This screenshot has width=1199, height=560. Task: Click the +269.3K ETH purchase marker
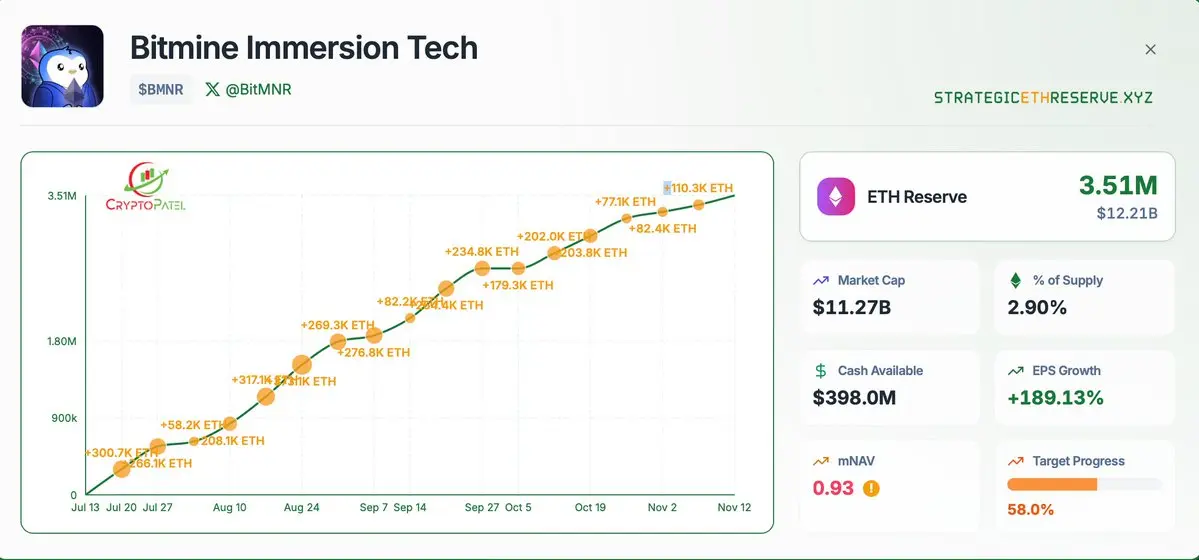point(339,342)
